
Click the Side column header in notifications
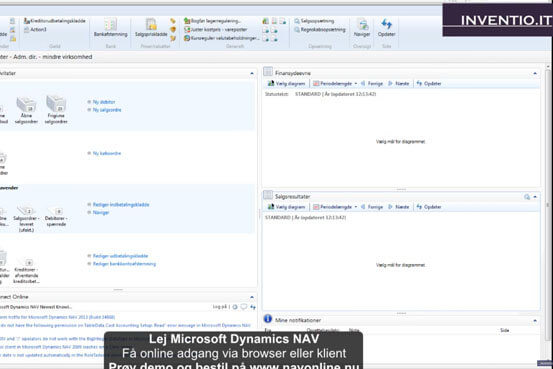click(504, 330)
